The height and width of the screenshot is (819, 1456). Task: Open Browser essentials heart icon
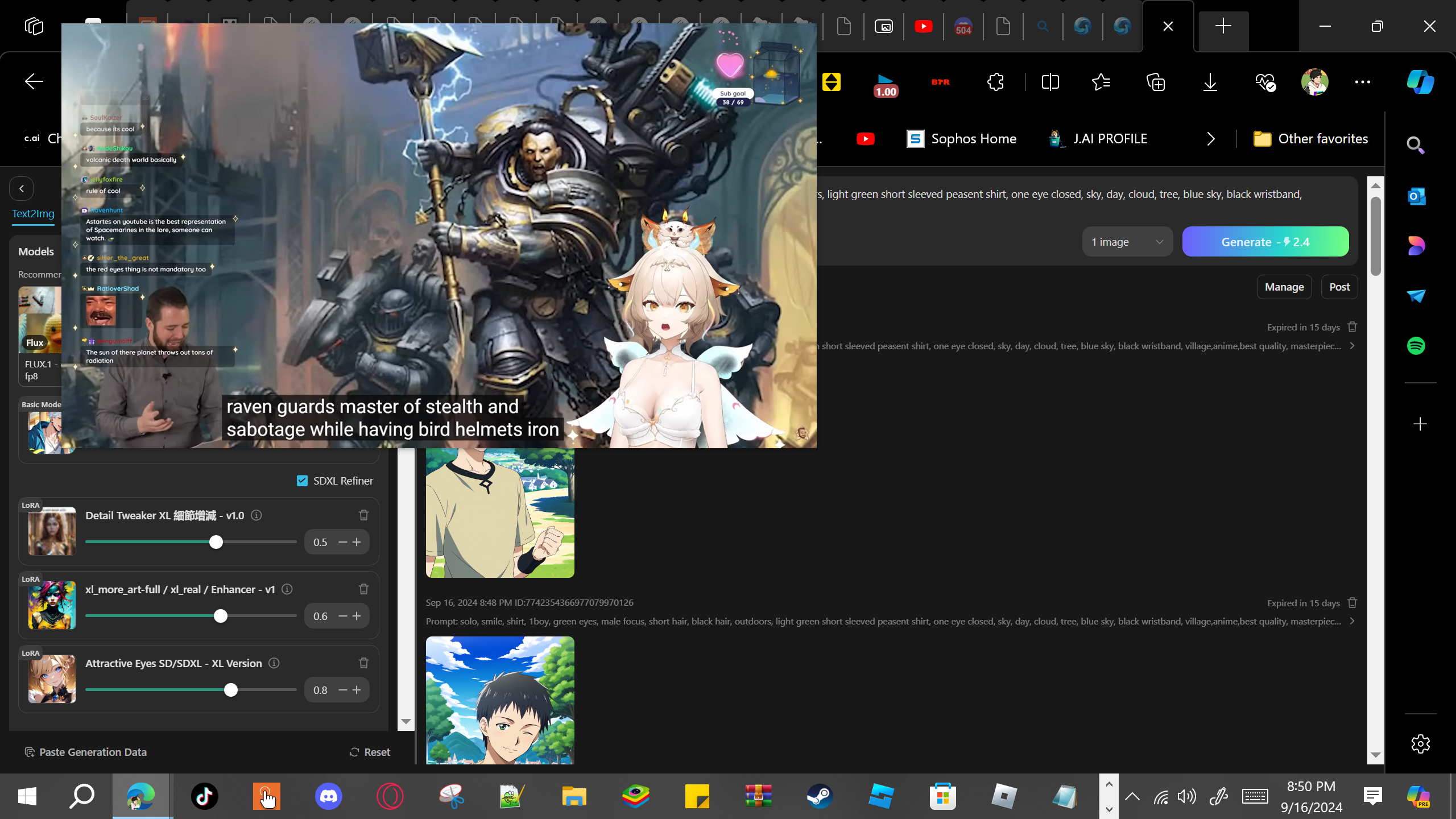click(x=1265, y=82)
